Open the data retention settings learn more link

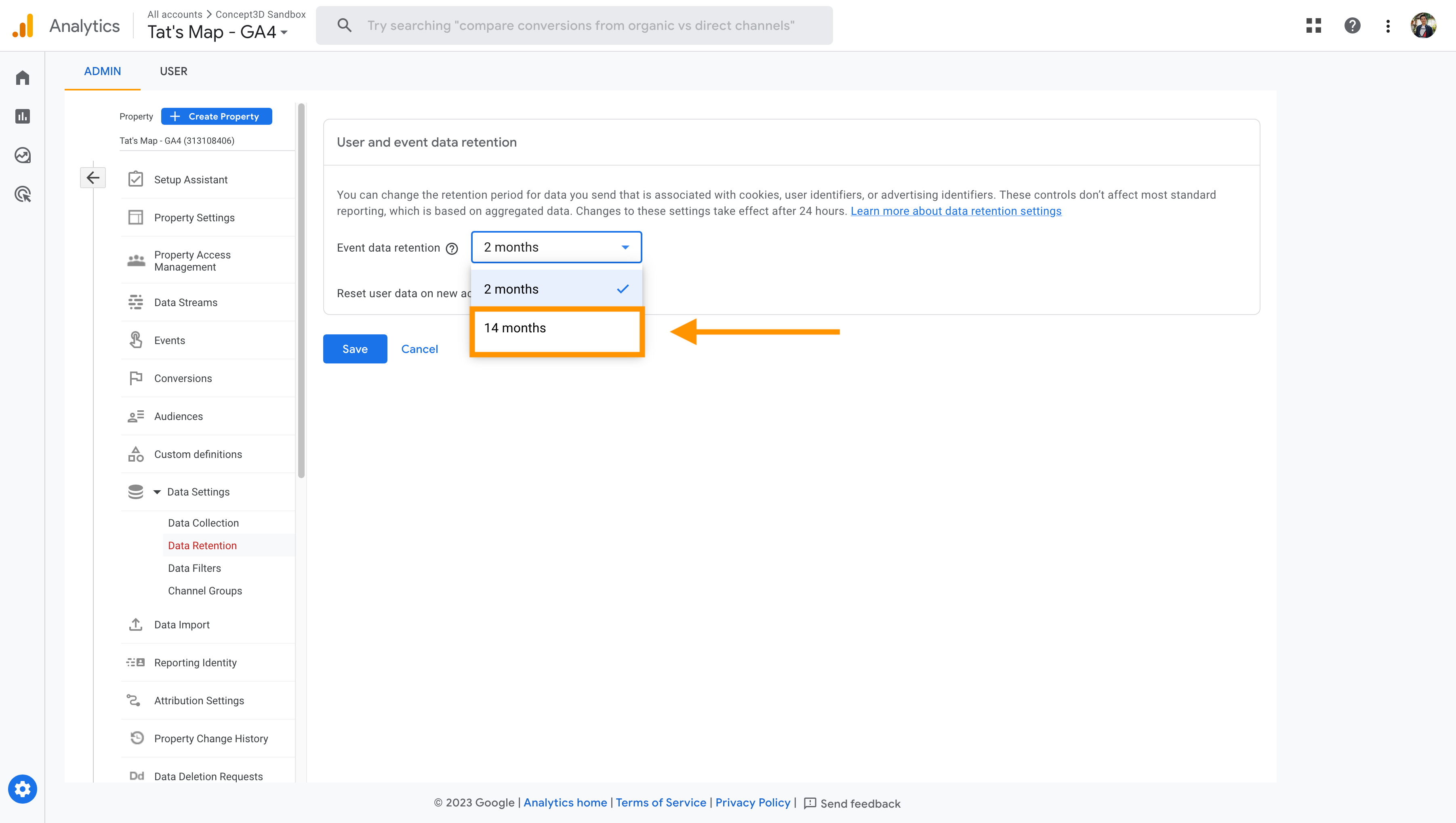coord(955,211)
